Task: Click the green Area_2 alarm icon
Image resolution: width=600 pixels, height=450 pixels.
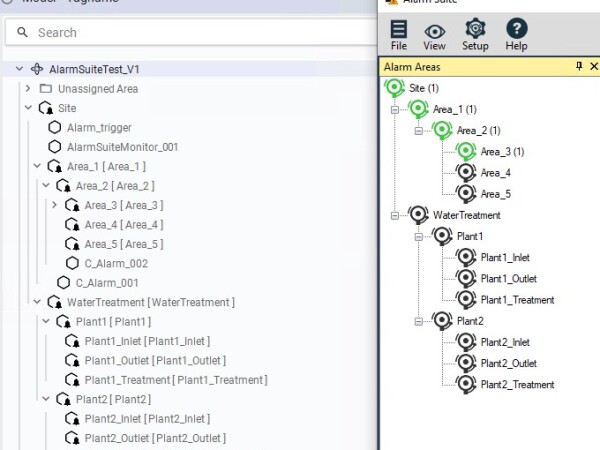Action: [442, 130]
